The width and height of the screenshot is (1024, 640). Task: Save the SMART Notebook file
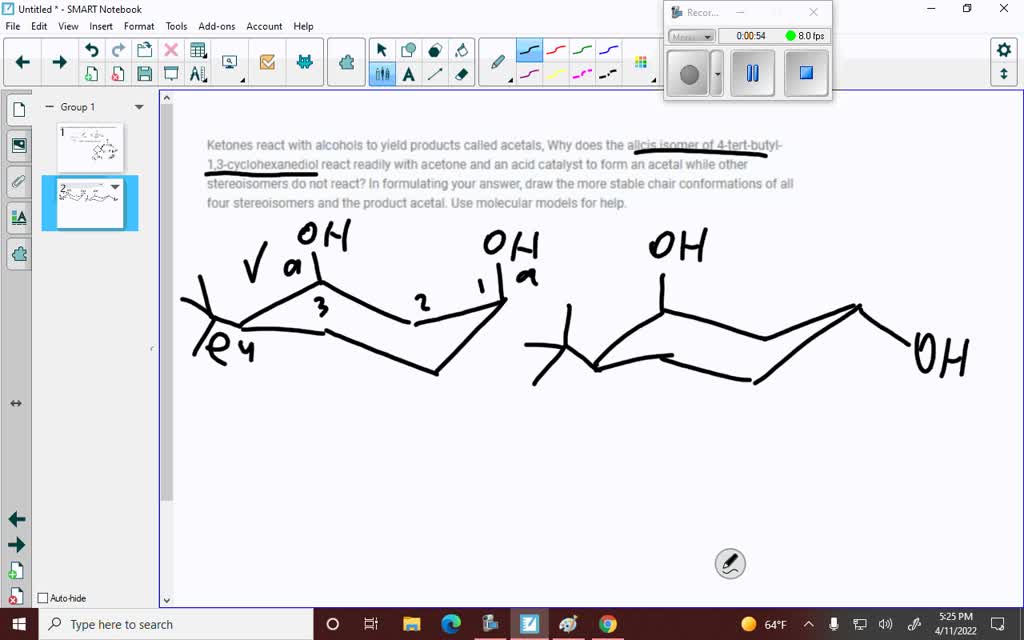tap(143, 72)
